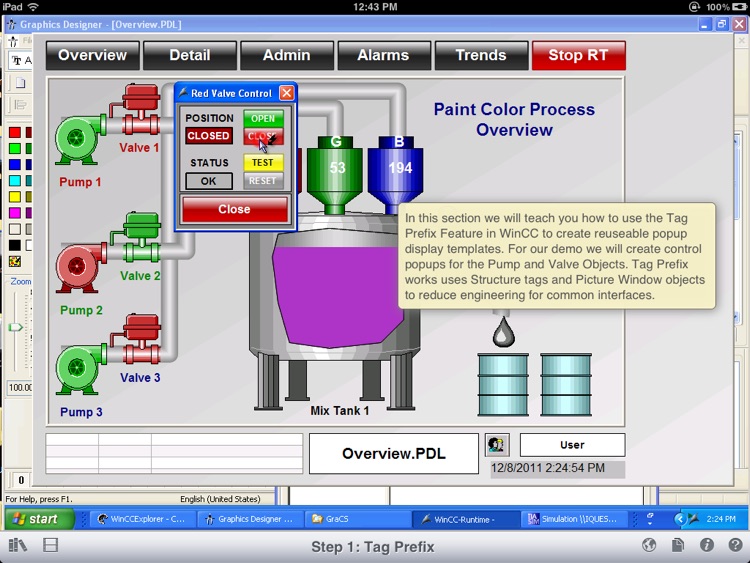The height and width of the screenshot is (563, 750).
Task: Pick the magenta color swatch
Action: [15, 213]
